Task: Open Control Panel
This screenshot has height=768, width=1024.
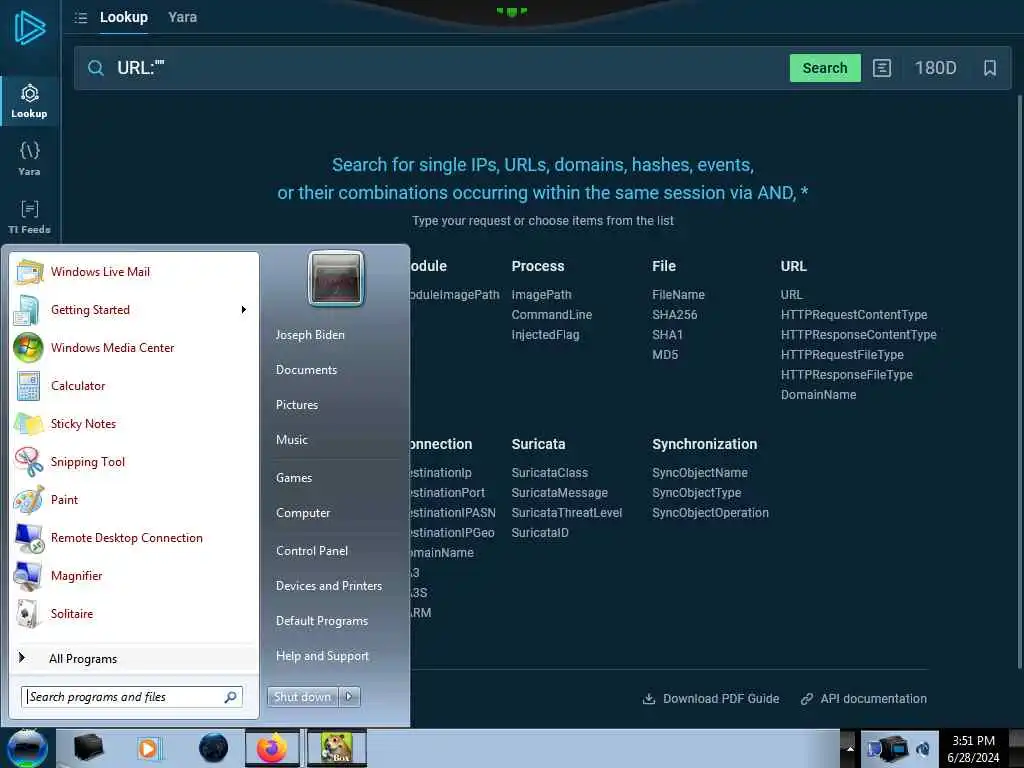Action: click(312, 551)
